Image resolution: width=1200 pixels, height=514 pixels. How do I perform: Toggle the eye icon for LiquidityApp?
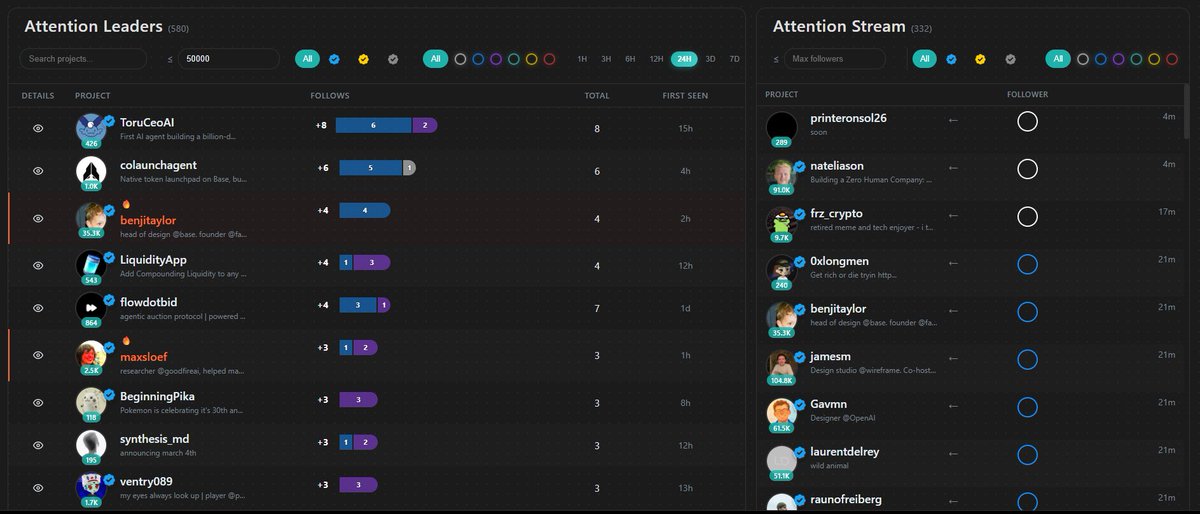point(38,265)
